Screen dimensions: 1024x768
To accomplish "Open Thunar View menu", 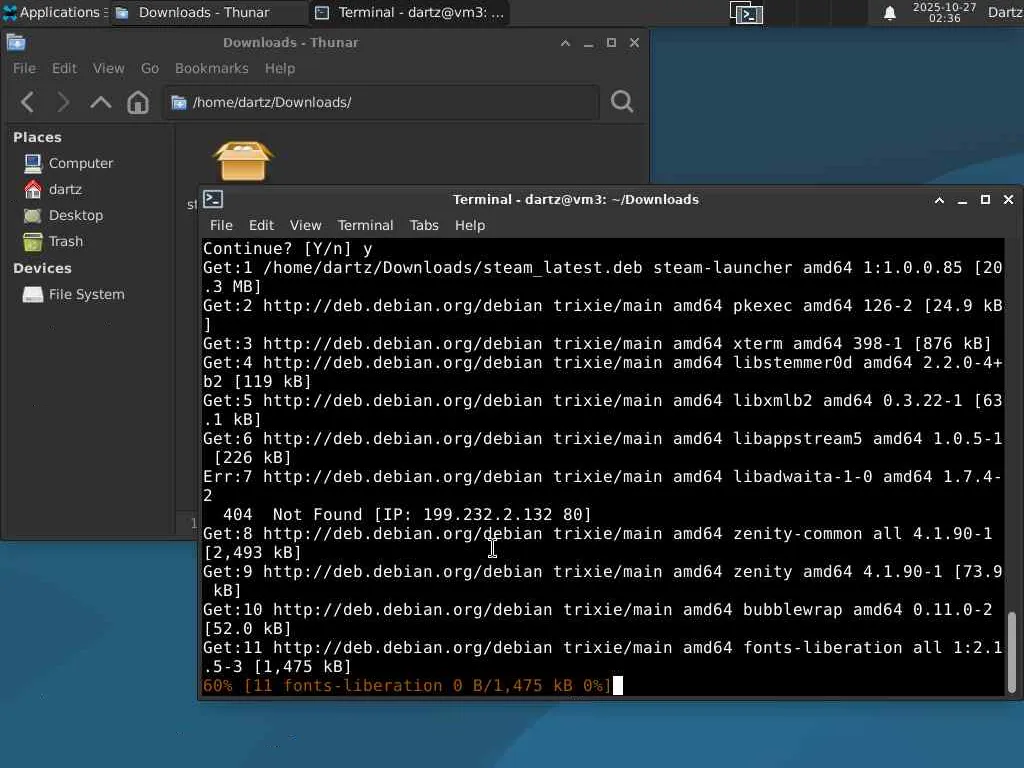I will pyautogui.click(x=108, y=69).
